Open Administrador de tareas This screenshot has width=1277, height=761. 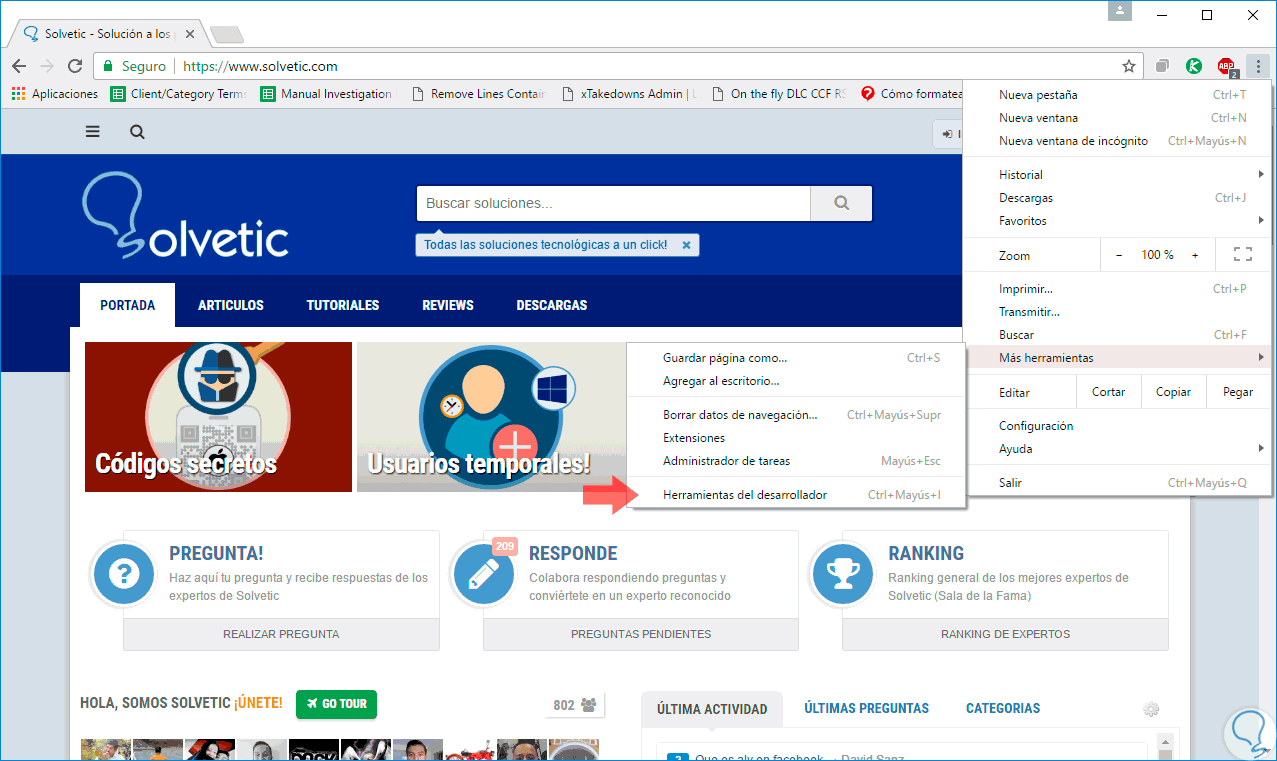[x=796, y=461]
